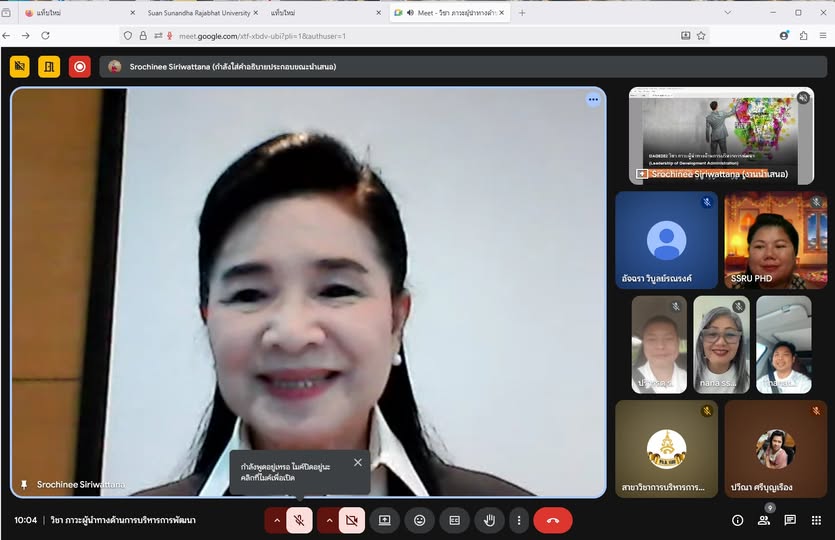Expand audio settings chevron beside microphone

[276, 520]
